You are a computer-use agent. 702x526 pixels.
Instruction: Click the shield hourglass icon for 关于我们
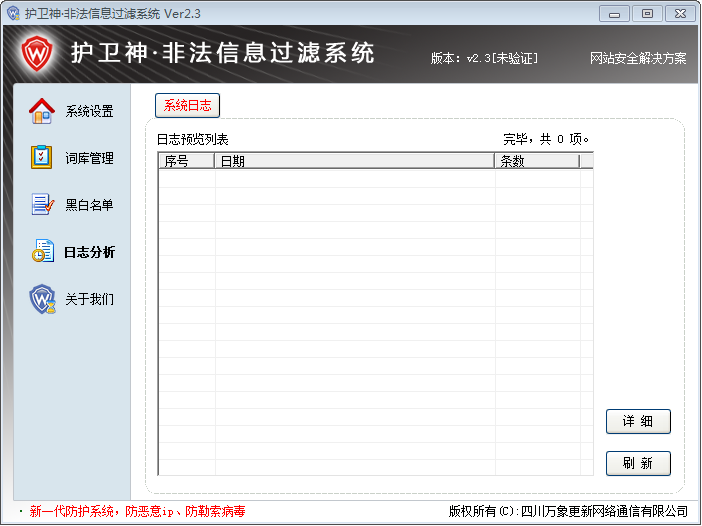tap(43, 299)
